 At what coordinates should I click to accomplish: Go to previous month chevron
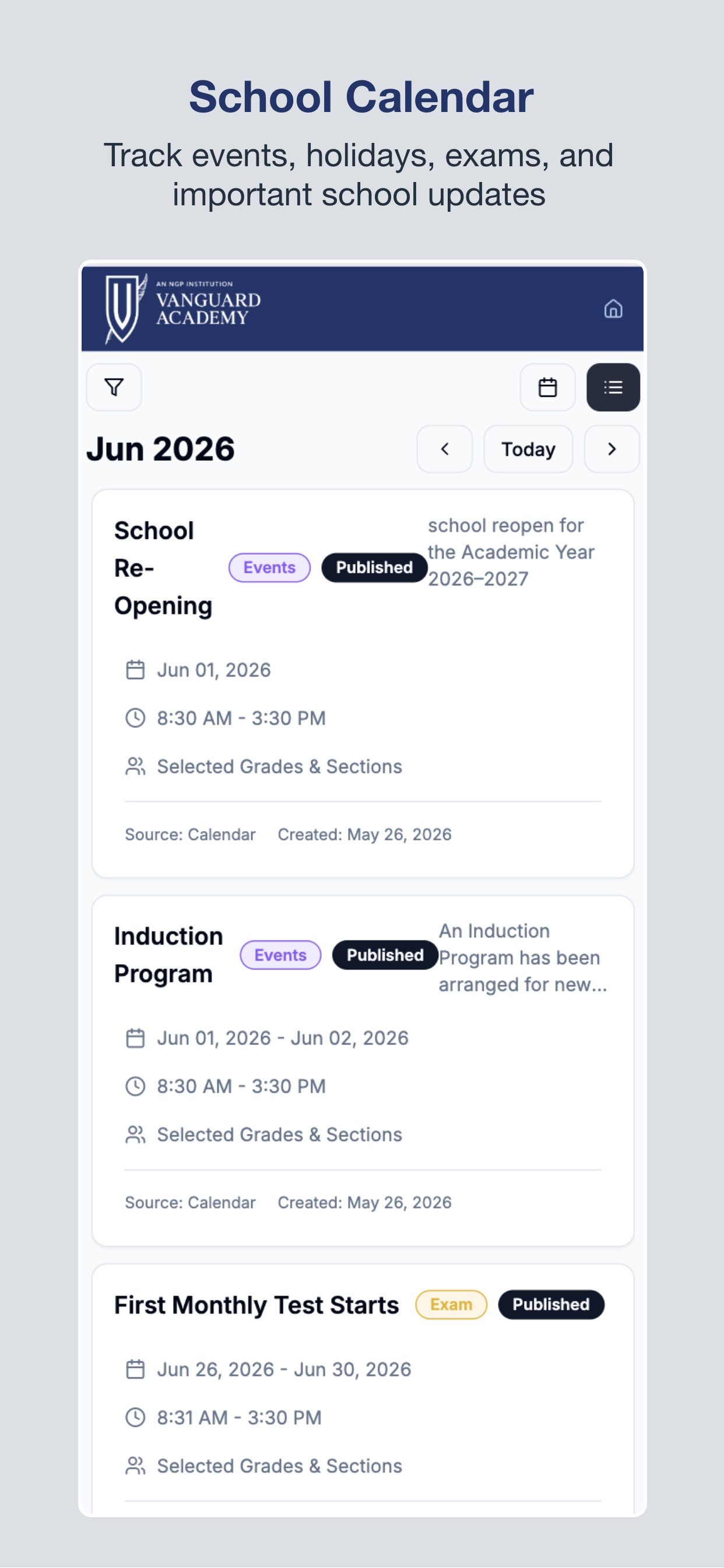[444, 449]
